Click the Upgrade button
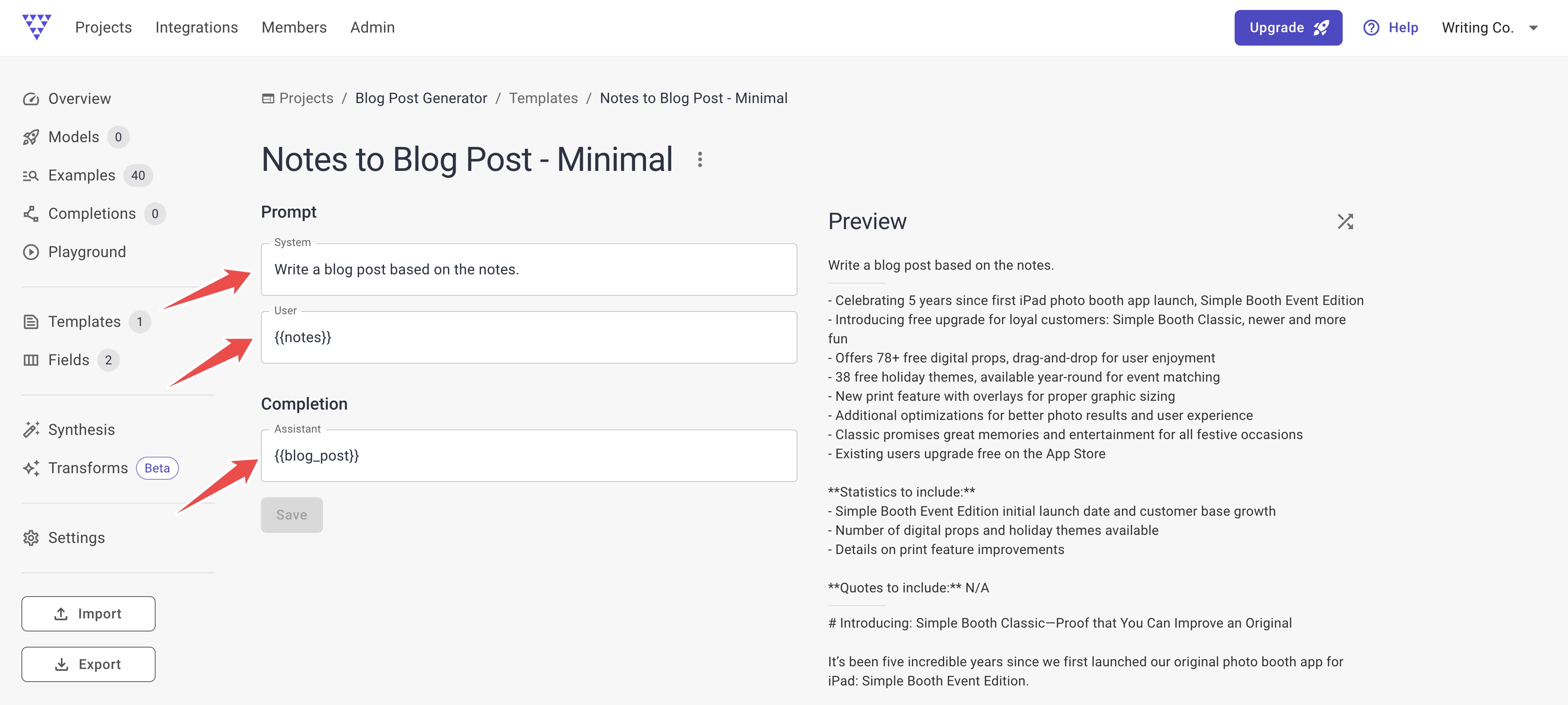 [x=1288, y=27]
